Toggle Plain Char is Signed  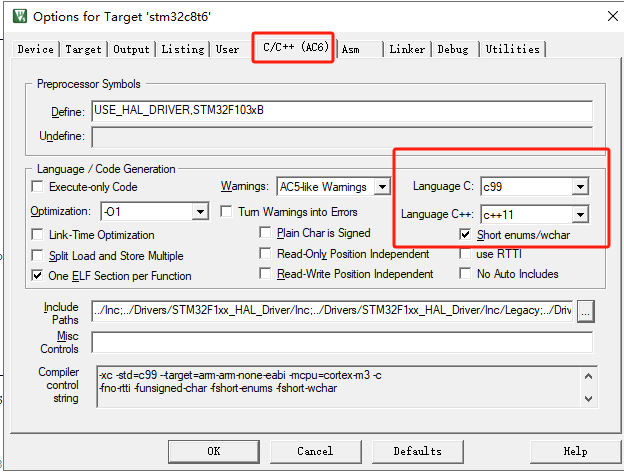click(x=265, y=232)
